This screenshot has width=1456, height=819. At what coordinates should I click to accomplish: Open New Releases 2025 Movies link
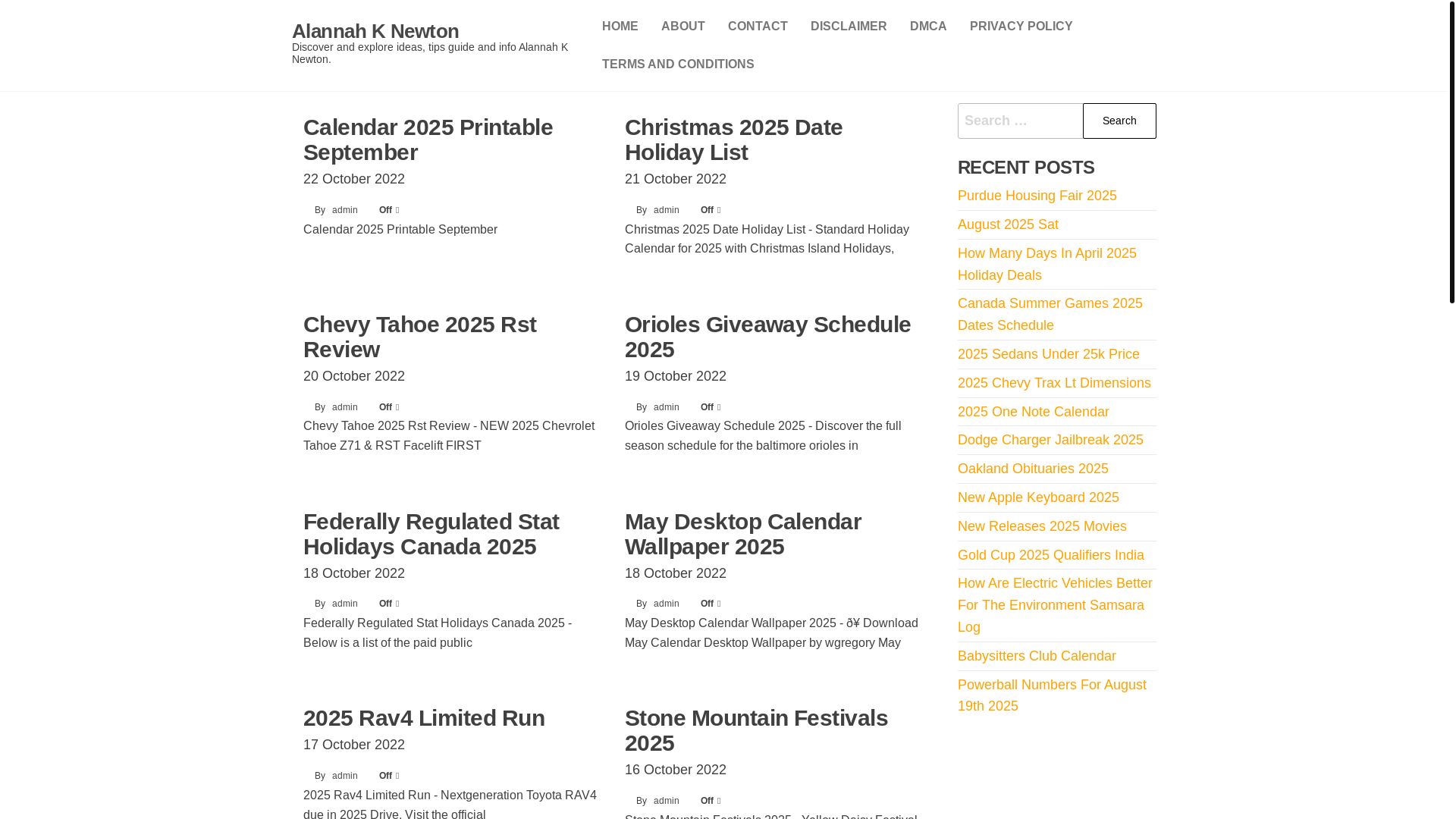1042,526
